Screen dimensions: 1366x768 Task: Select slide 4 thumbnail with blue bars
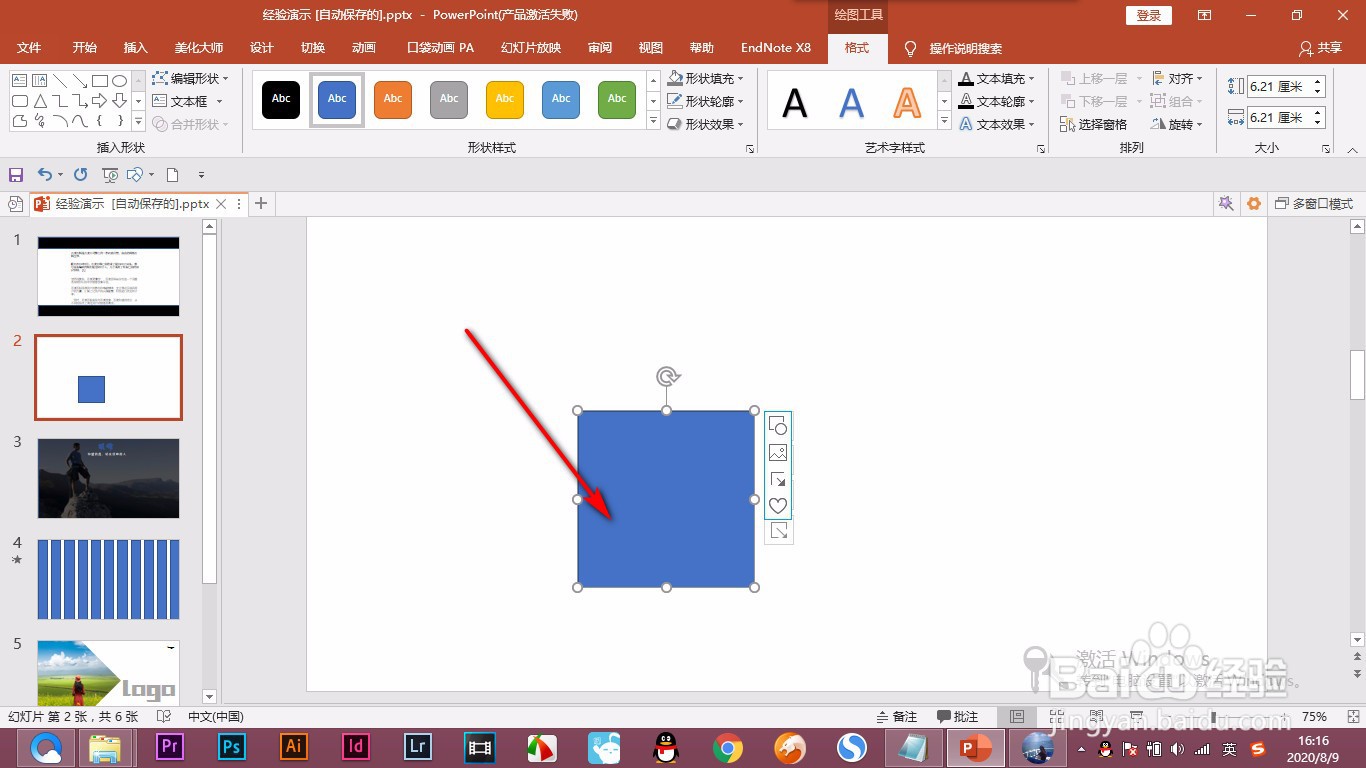coord(108,579)
